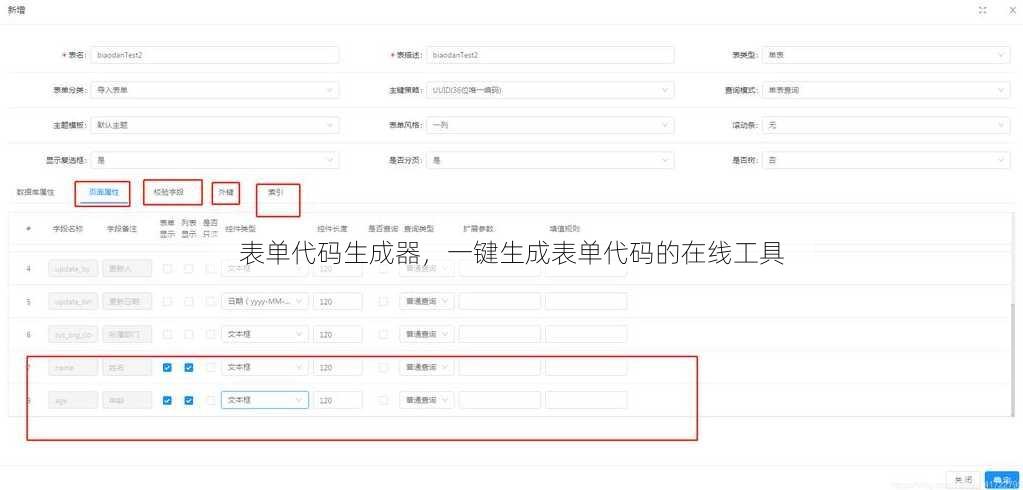Click the 查询类型 column header

(x=419, y=229)
